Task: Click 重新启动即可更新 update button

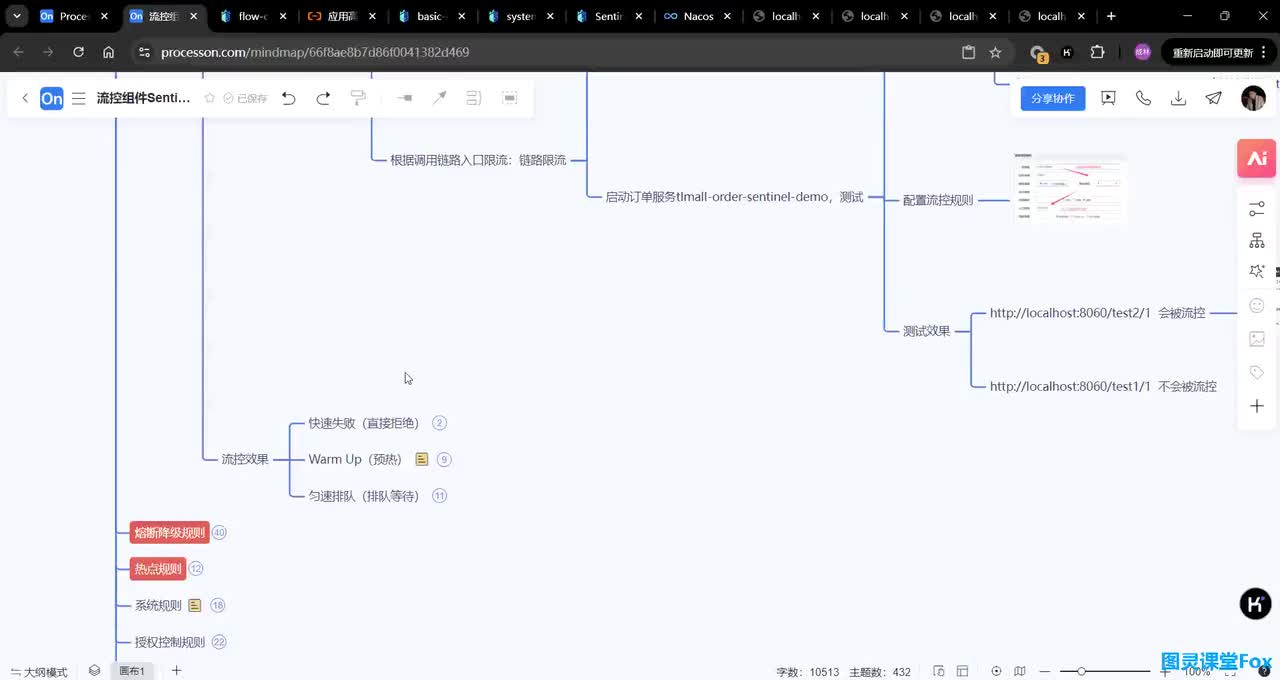Action: click(x=1213, y=52)
